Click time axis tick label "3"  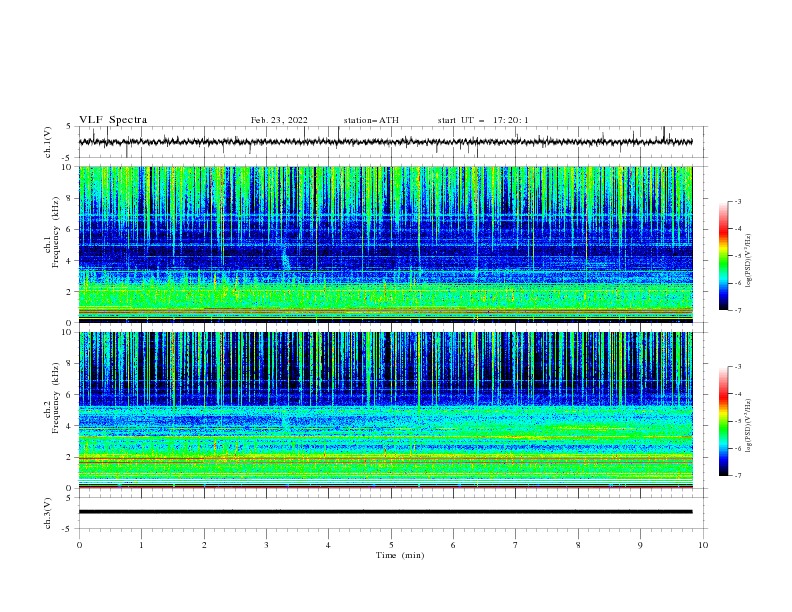pyautogui.click(x=266, y=545)
